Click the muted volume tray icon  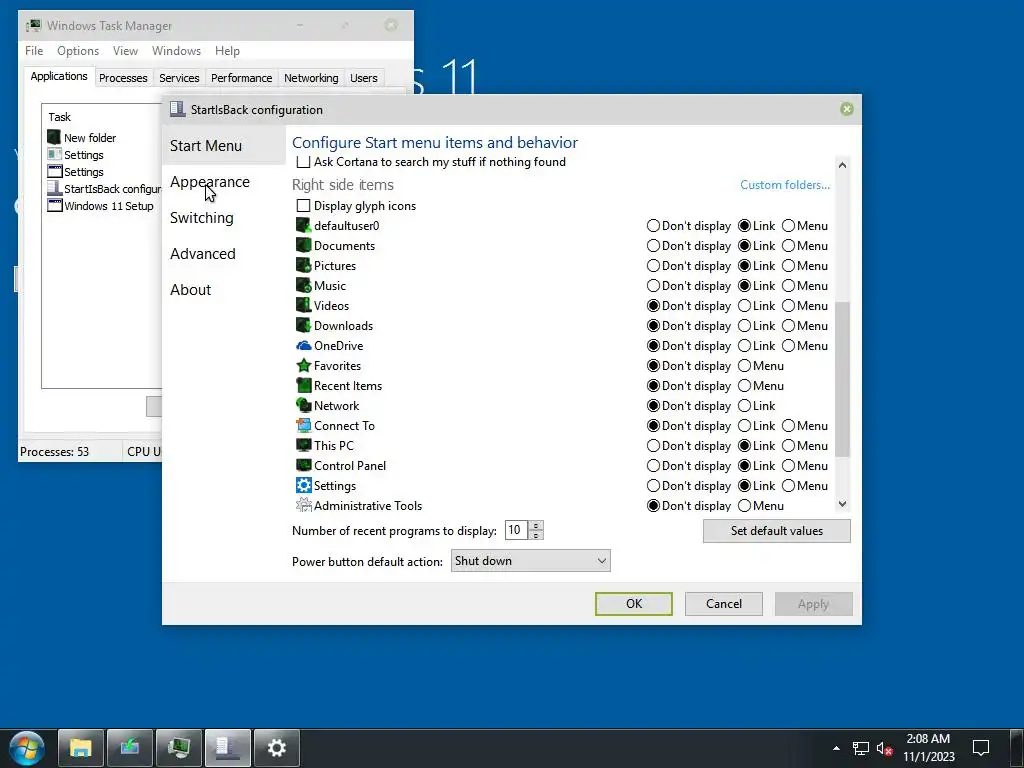pyautogui.click(x=884, y=748)
